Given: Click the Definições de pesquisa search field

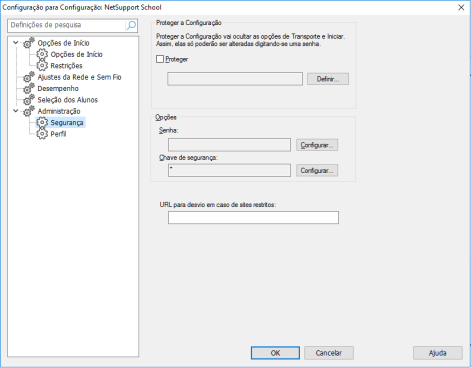Looking at the screenshot, I should coord(67,25).
